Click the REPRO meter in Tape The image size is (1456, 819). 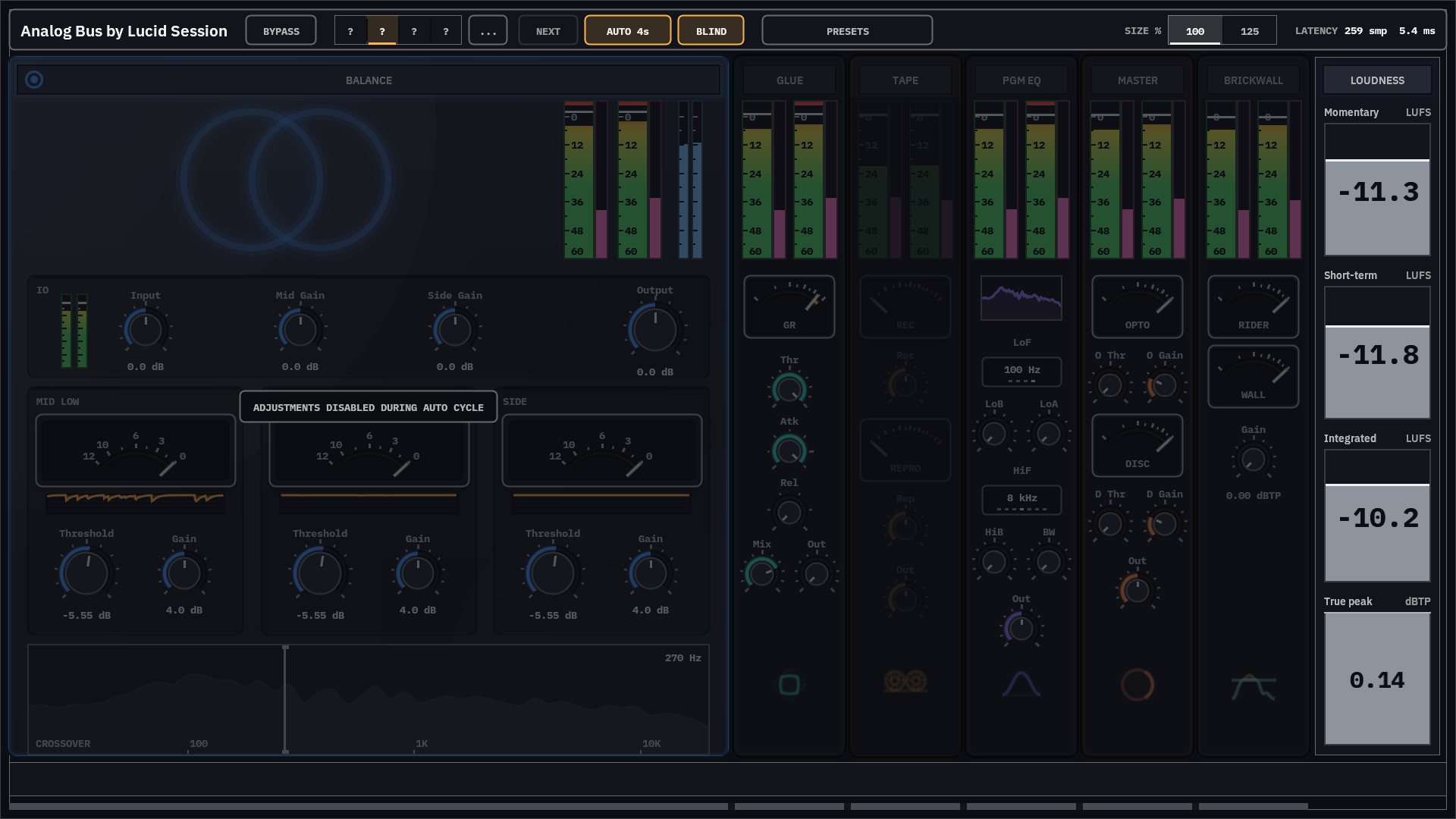point(905,450)
